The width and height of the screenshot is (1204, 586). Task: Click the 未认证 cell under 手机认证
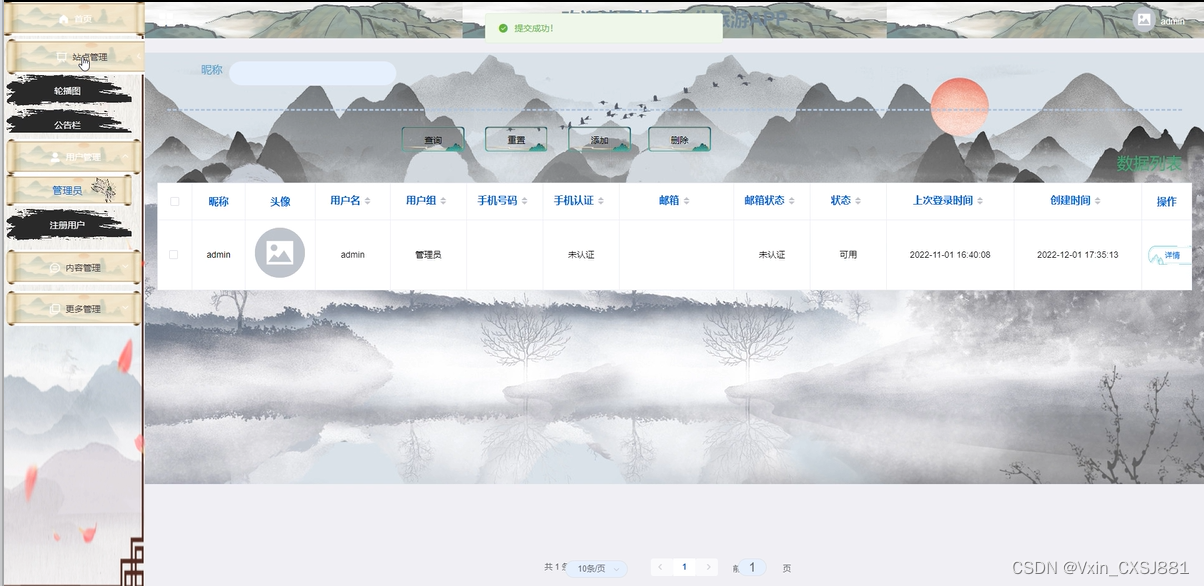tap(581, 255)
